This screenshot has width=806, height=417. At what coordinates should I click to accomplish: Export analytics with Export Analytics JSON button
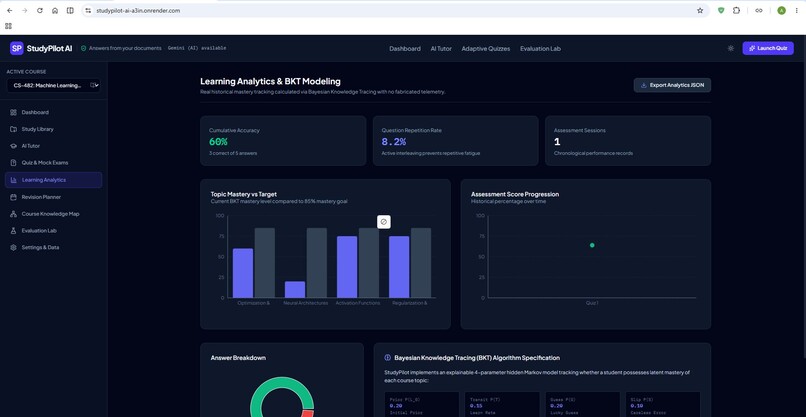pyautogui.click(x=672, y=85)
